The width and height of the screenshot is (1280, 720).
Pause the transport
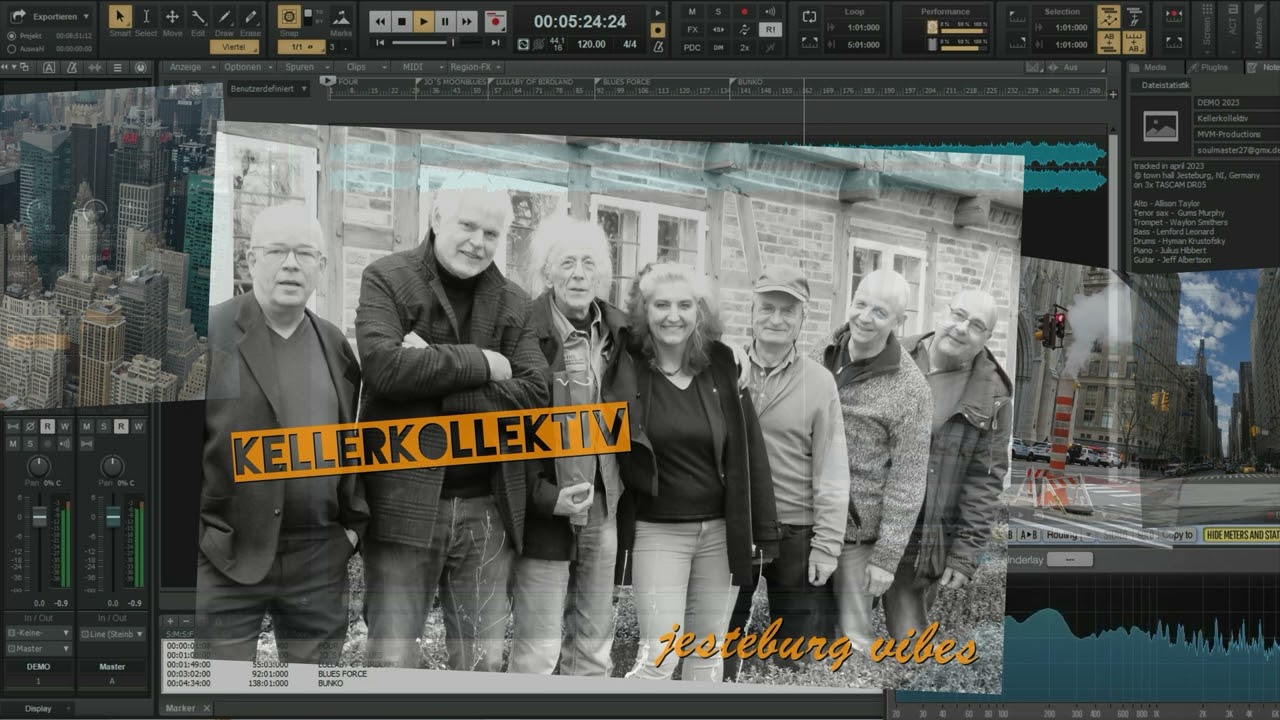pyautogui.click(x=446, y=21)
